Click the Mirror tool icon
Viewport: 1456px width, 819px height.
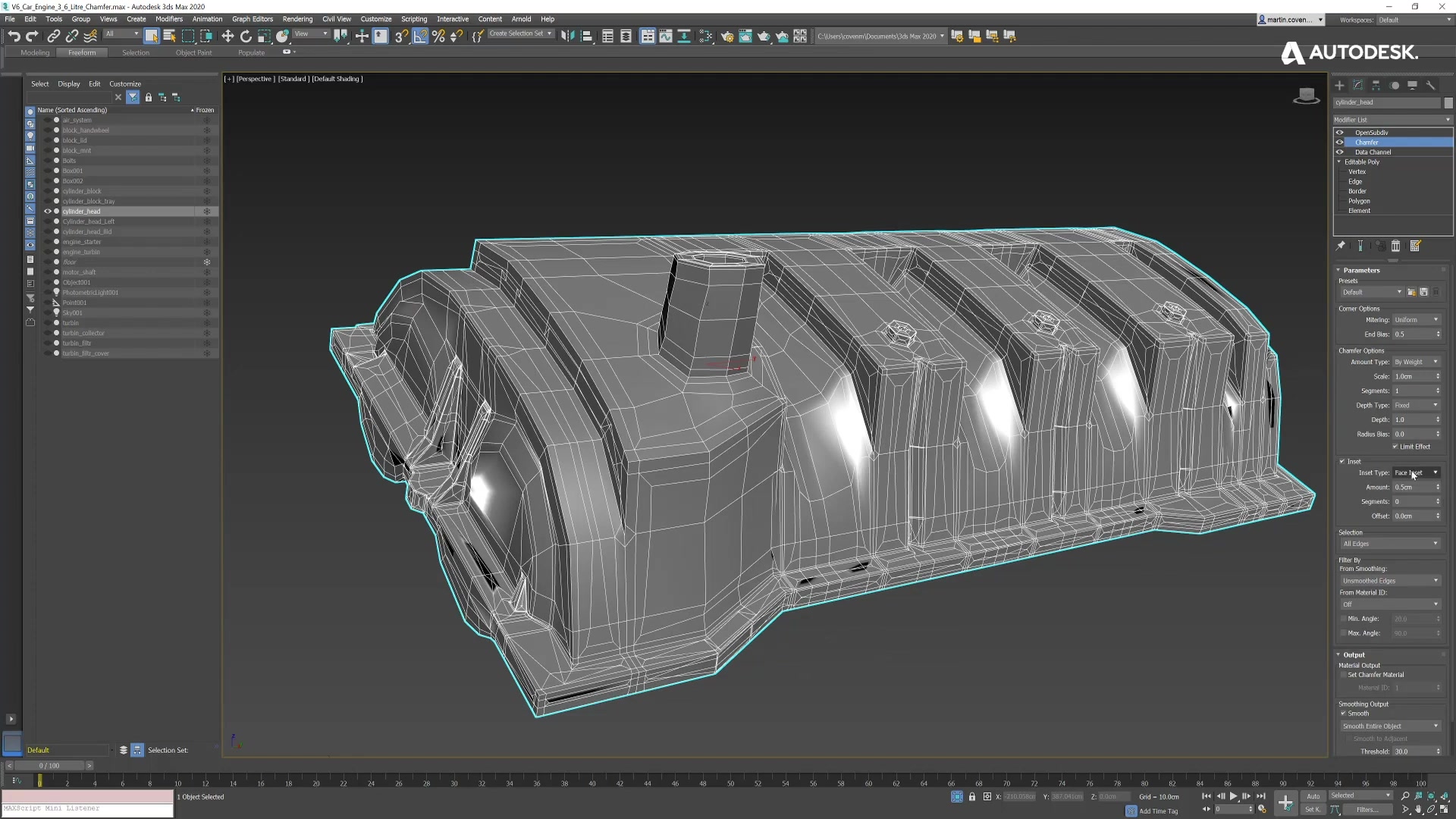click(567, 36)
